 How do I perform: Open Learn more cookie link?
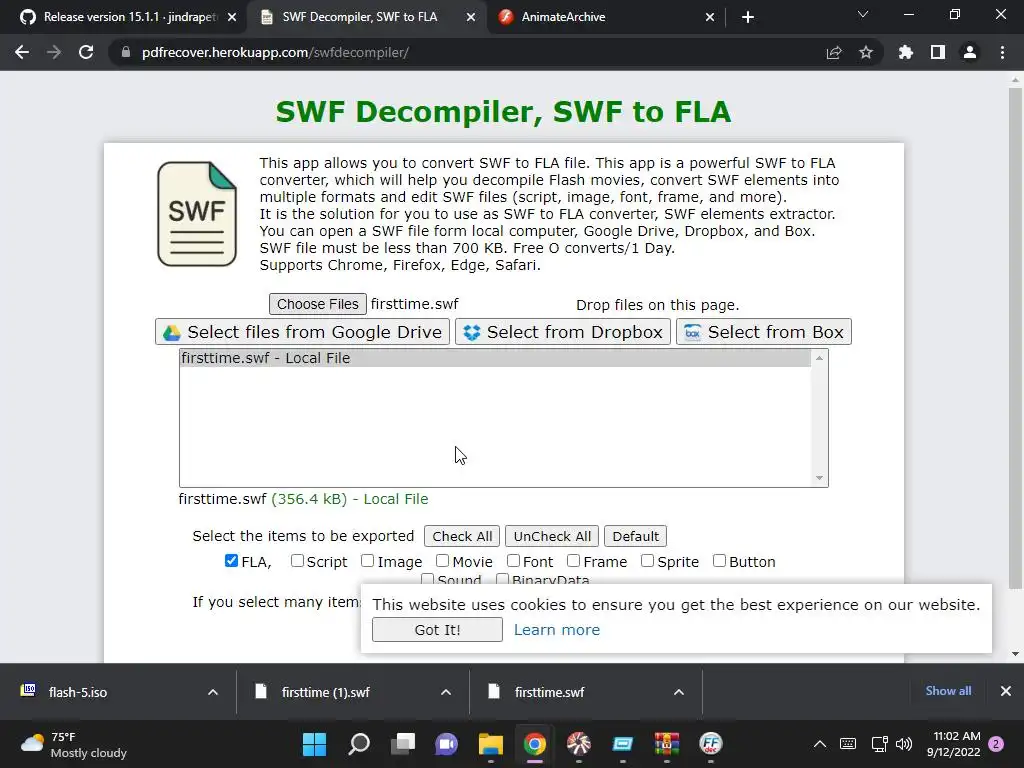click(x=556, y=630)
